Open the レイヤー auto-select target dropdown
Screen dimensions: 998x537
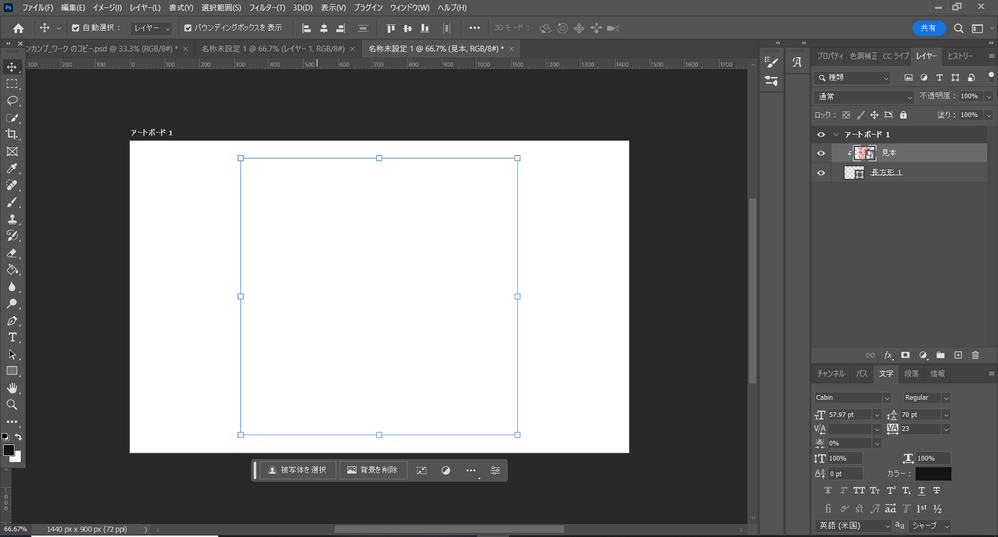tap(151, 28)
